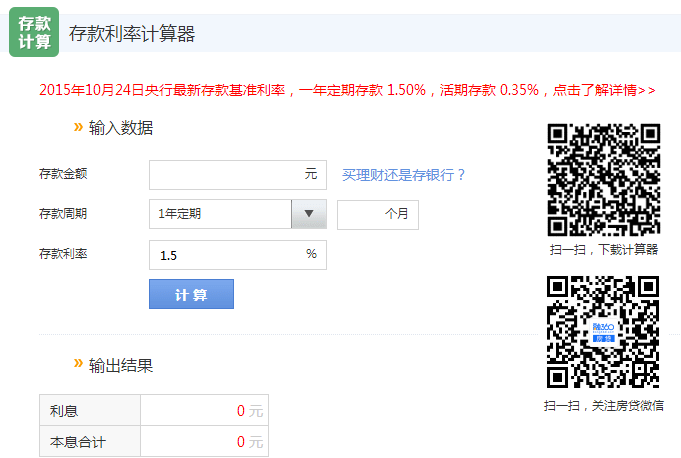The image size is (681, 458).
Task: Expand the 存款周期 dropdown arrow
Action: (x=309, y=214)
